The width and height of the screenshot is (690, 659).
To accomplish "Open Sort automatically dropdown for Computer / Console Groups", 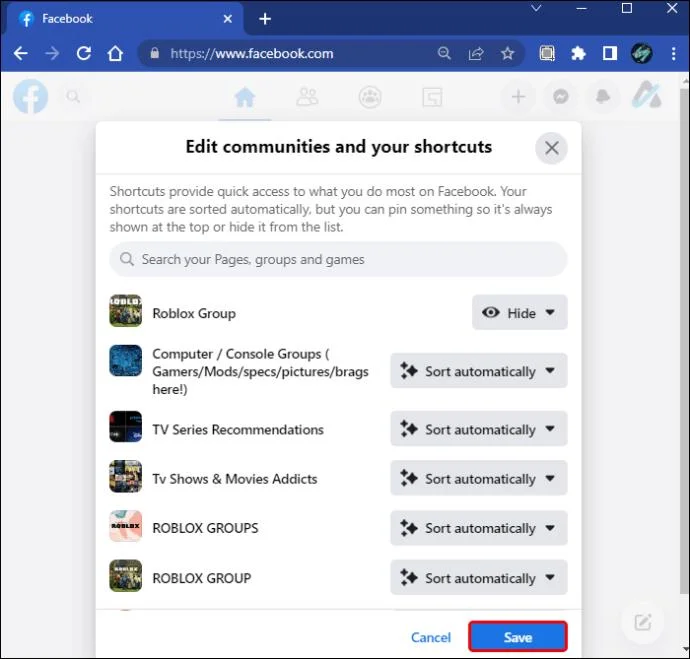I will coord(479,371).
